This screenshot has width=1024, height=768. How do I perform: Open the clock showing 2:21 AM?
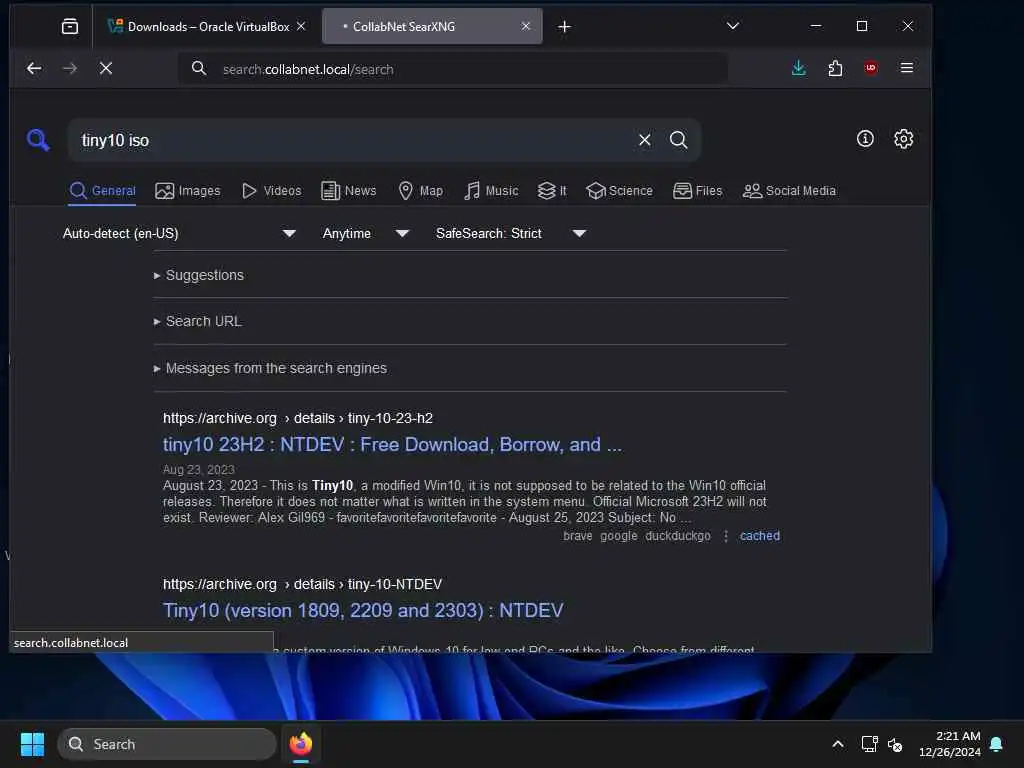(950, 744)
